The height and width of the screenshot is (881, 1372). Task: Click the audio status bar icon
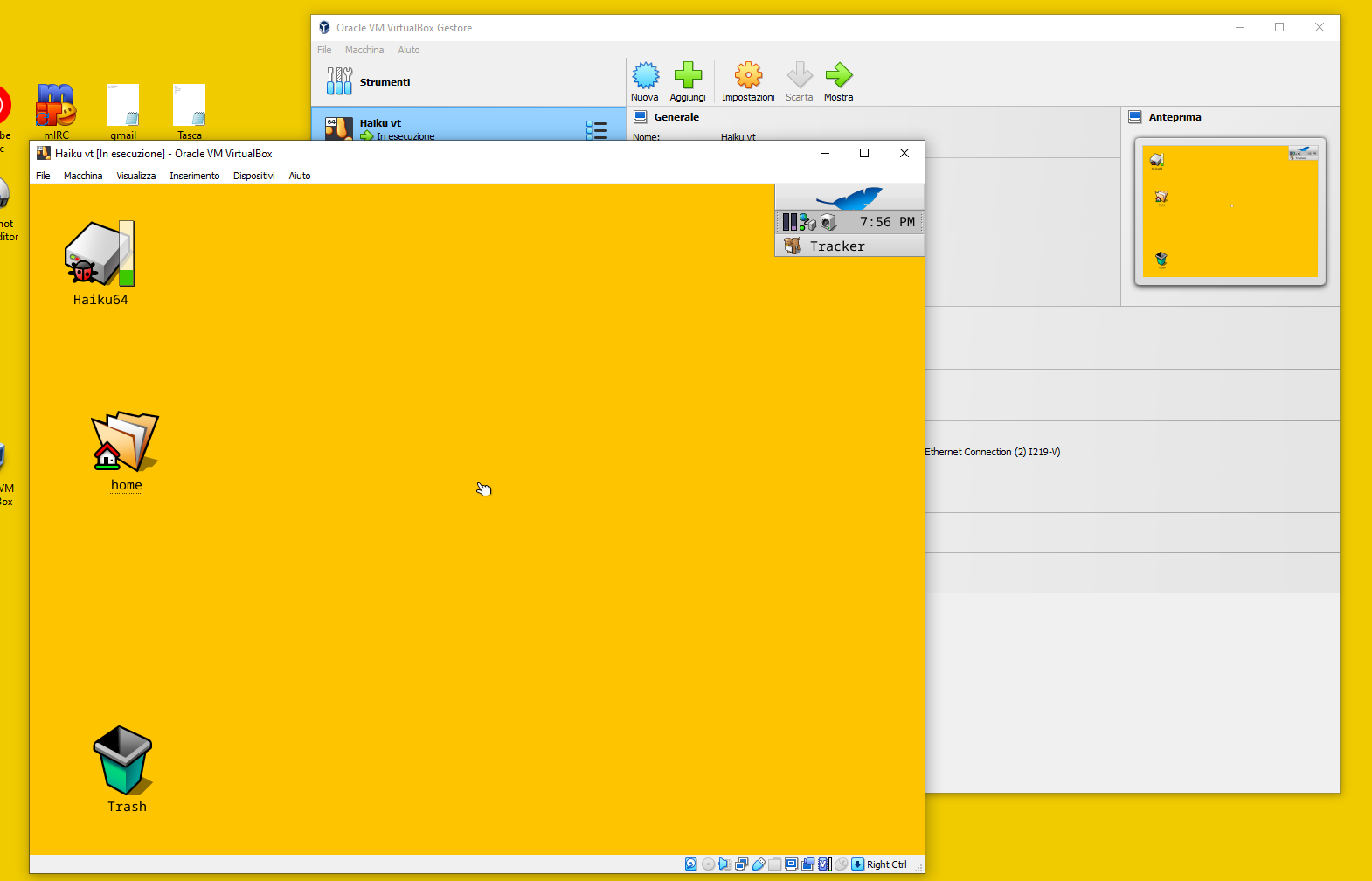point(724,864)
